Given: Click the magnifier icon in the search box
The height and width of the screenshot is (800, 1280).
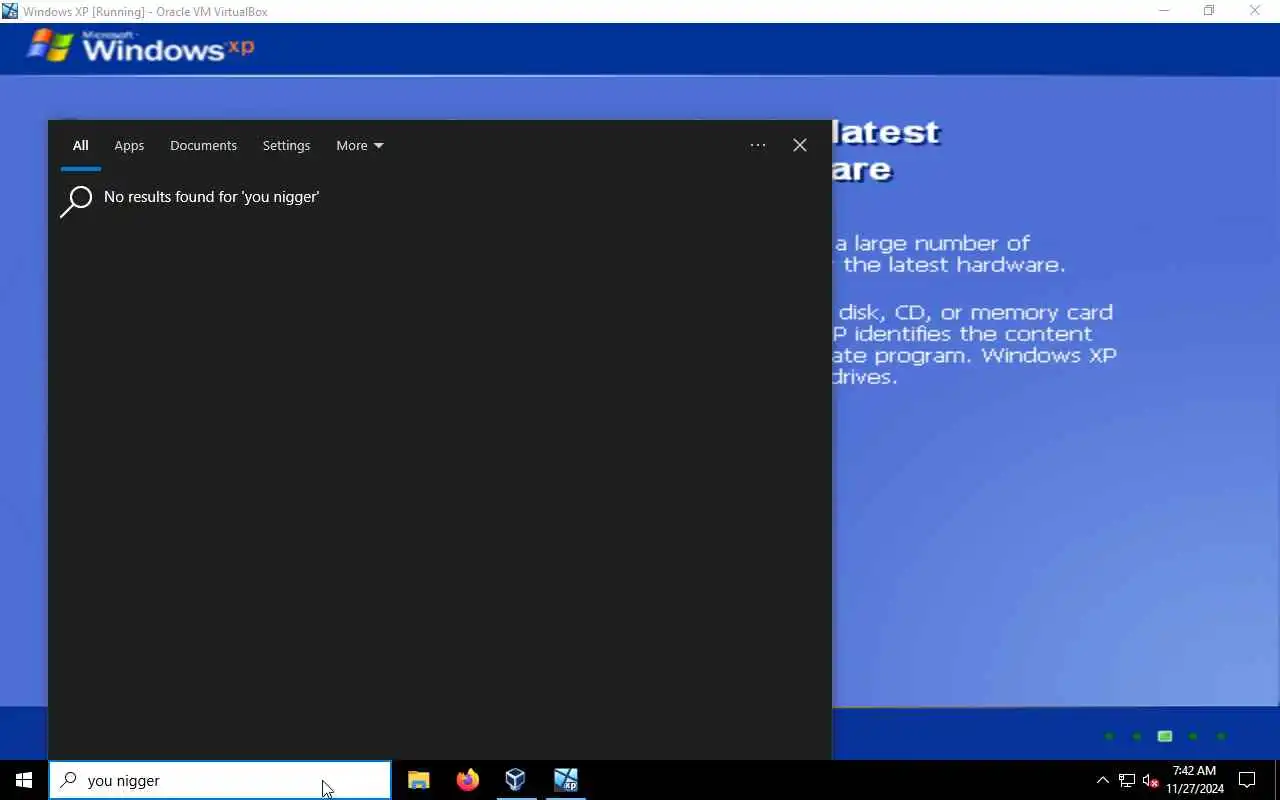Looking at the screenshot, I should [68, 780].
